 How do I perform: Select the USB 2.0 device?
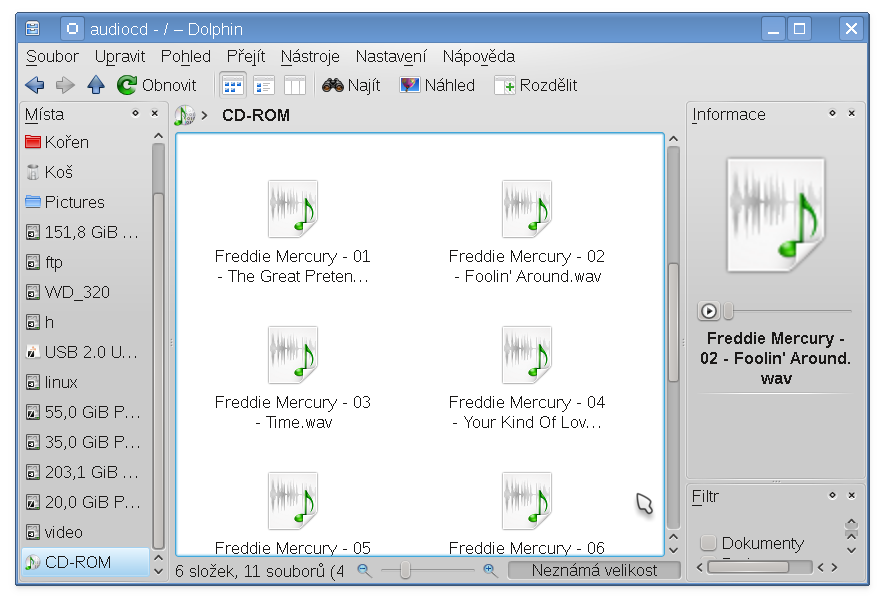86,352
